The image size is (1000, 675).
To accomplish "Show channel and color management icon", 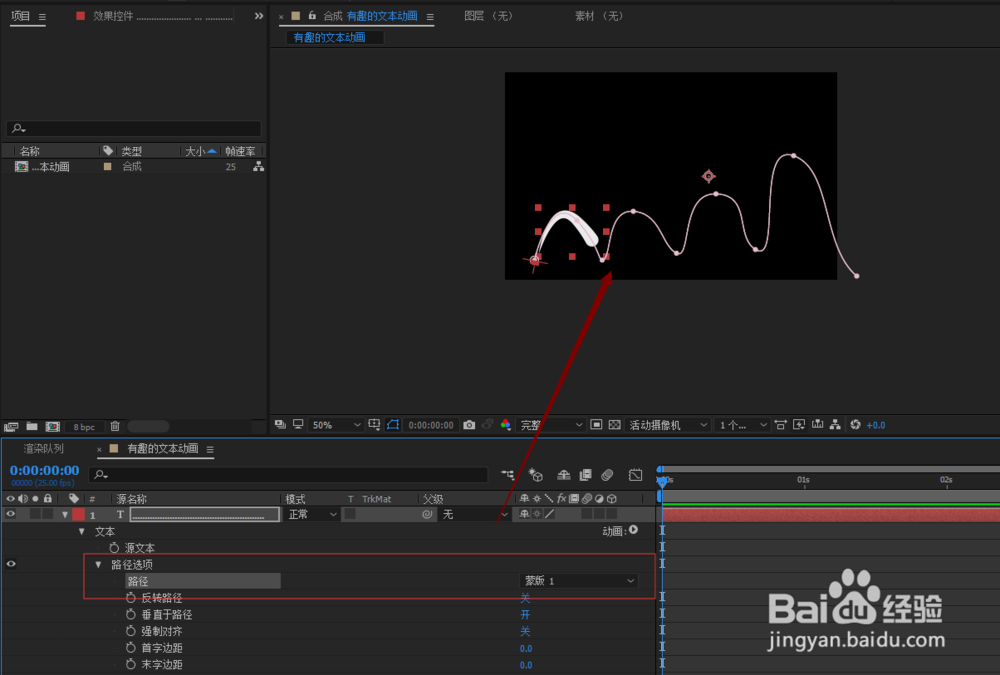I will (x=506, y=425).
